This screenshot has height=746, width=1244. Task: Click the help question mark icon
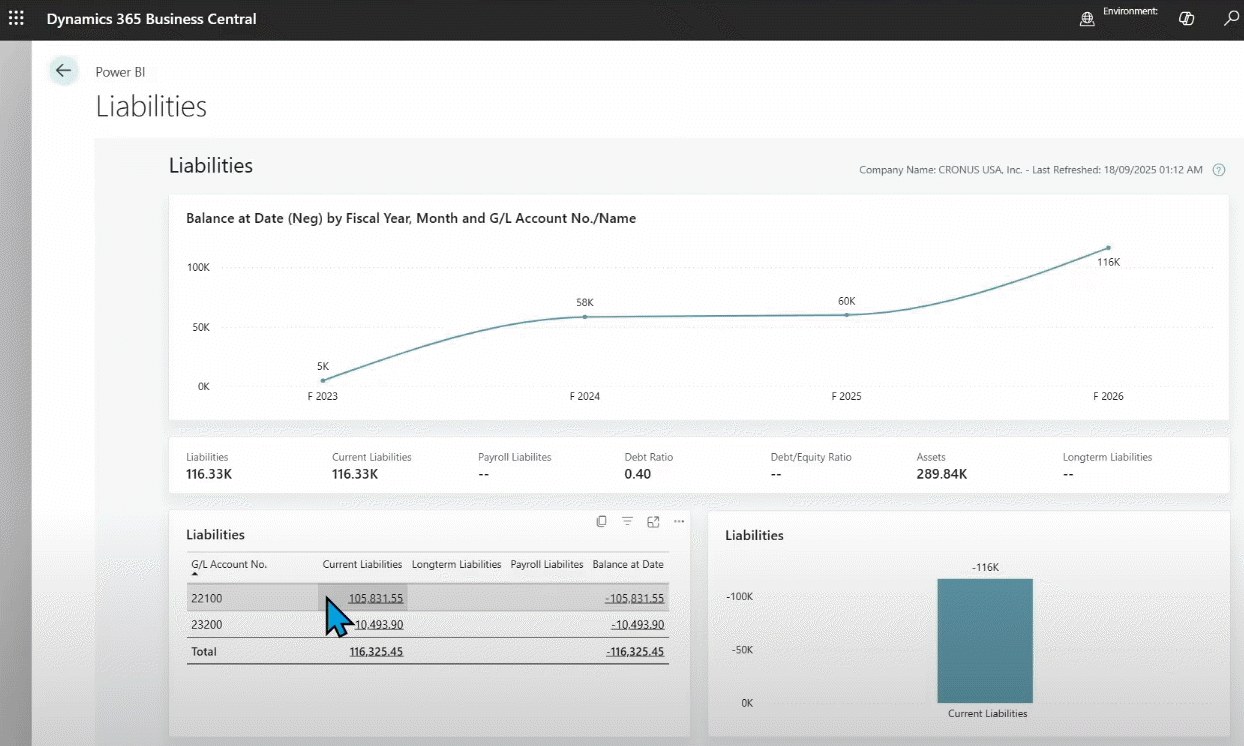click(x=1218, y=170)
